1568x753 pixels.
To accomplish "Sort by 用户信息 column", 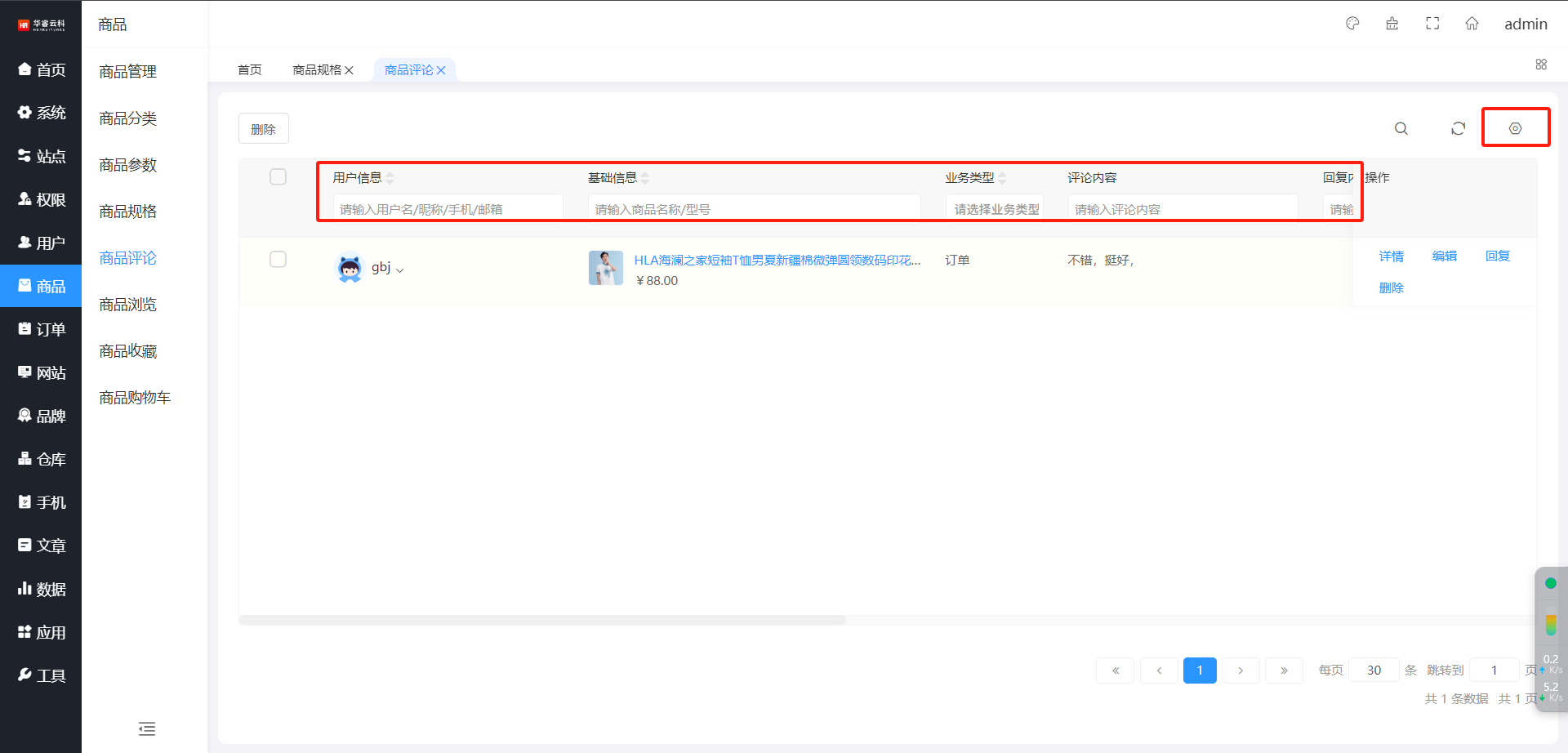I will (x=390, y=178).
